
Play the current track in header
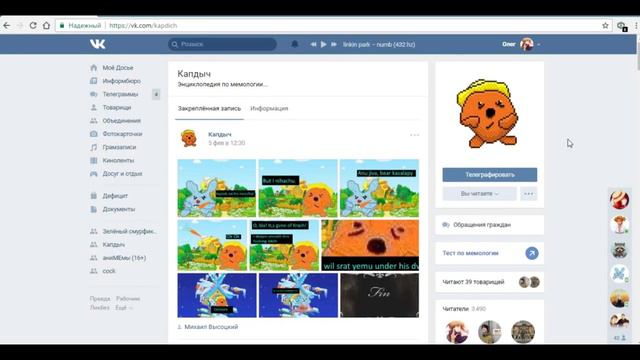pyautogui.click(x=323, y=44)
